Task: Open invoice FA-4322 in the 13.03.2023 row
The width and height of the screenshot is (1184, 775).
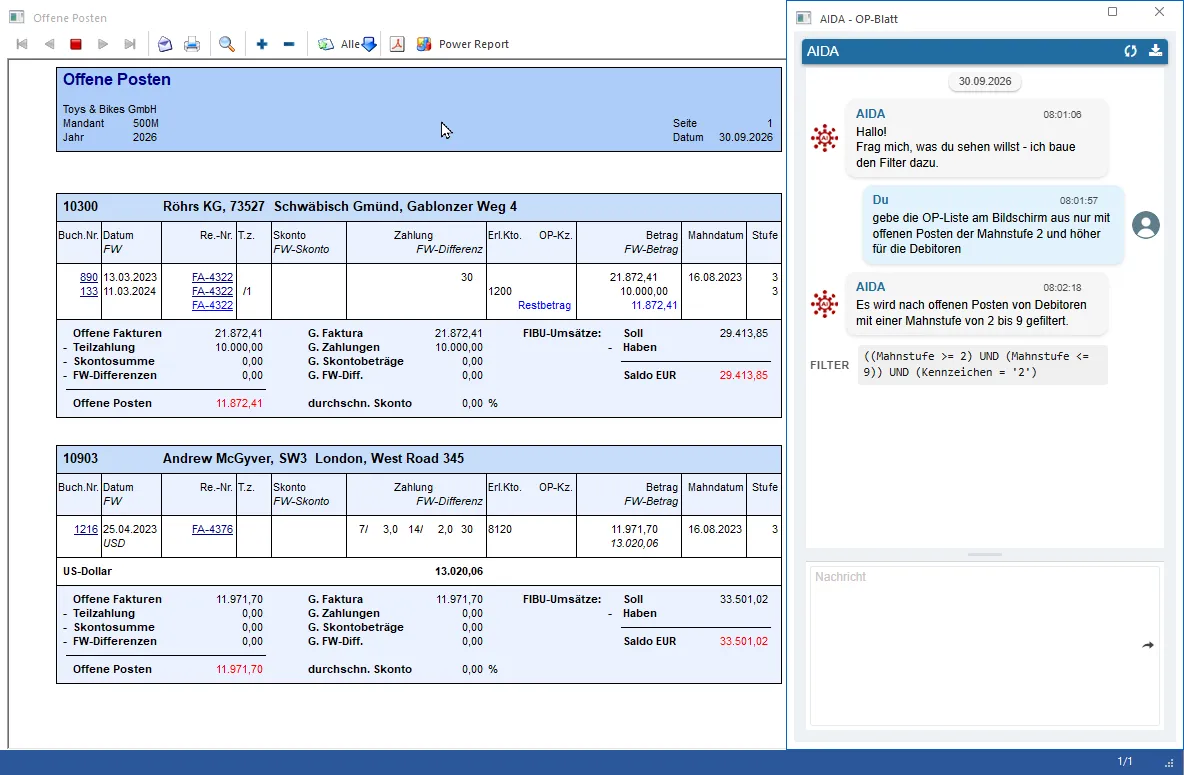Action: tap(212, 277)
